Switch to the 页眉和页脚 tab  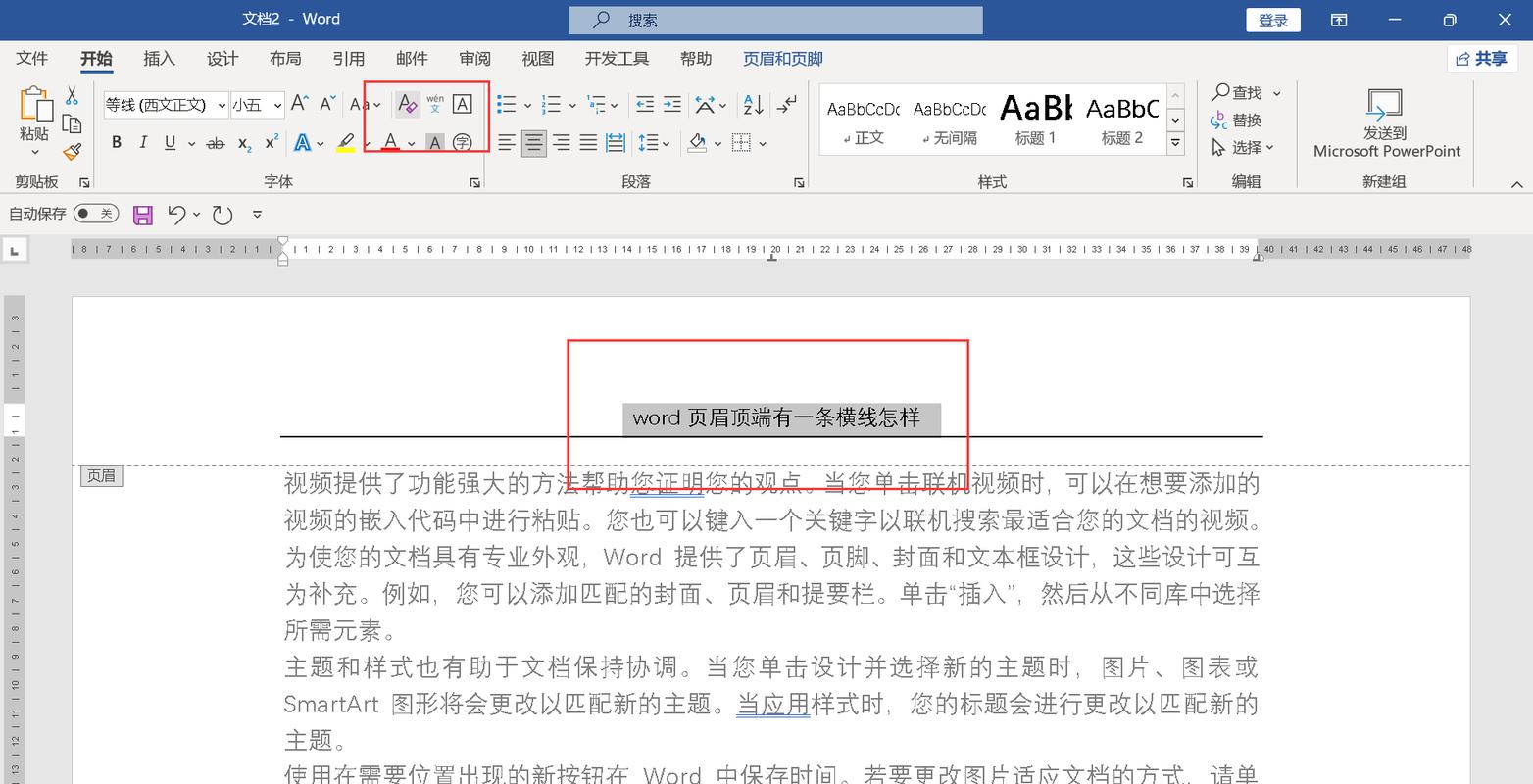coord(783,59)
